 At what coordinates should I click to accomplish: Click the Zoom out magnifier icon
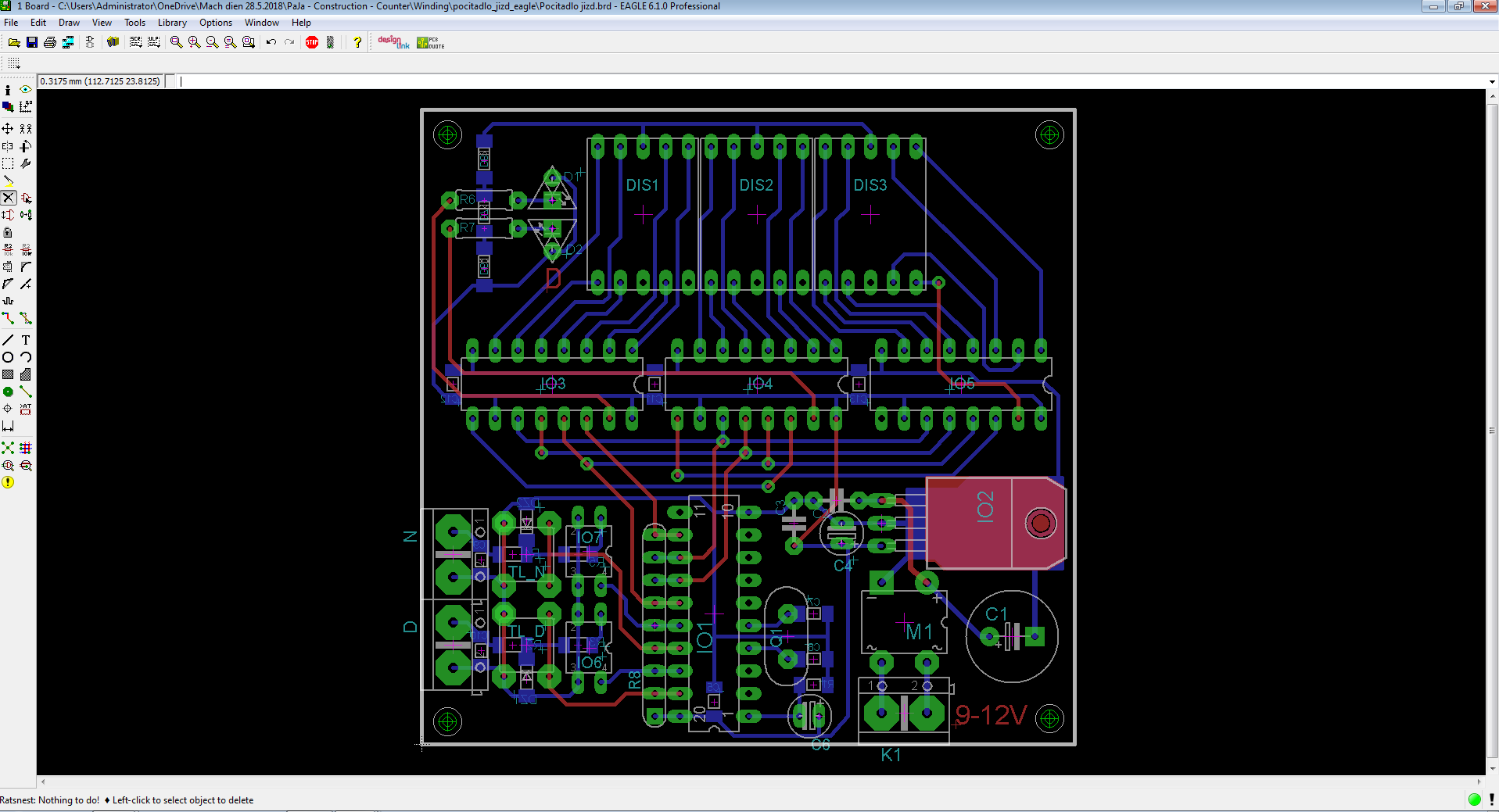tap(212, 42)
